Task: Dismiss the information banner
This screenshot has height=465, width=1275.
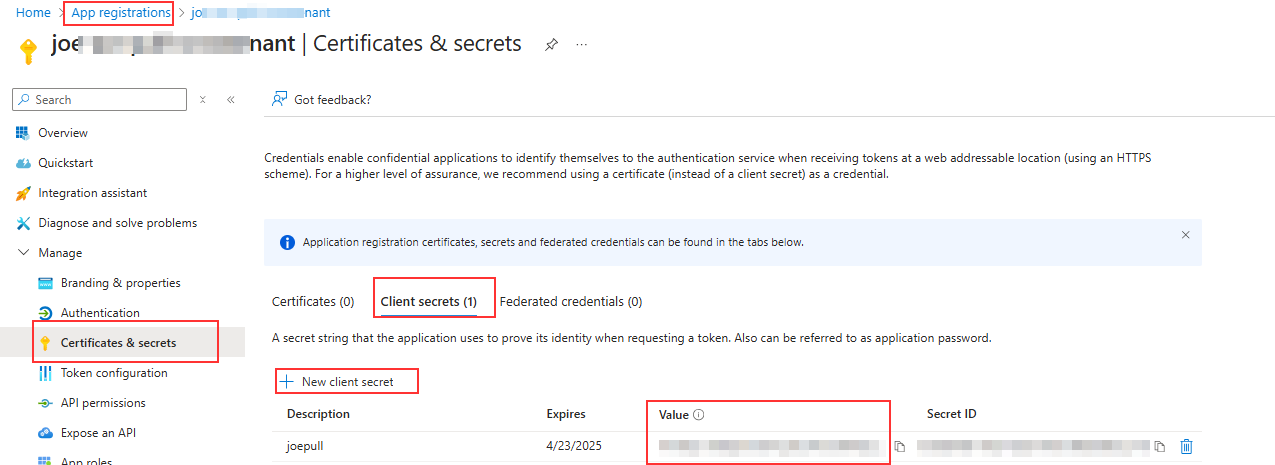Action: point(1186,235)
